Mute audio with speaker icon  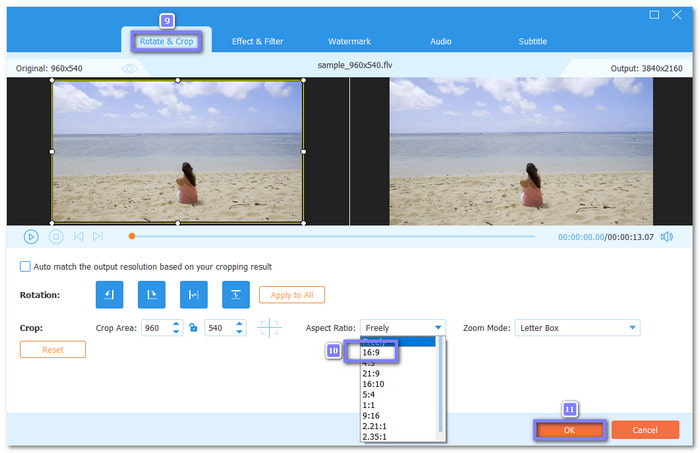tap(667, 237)
